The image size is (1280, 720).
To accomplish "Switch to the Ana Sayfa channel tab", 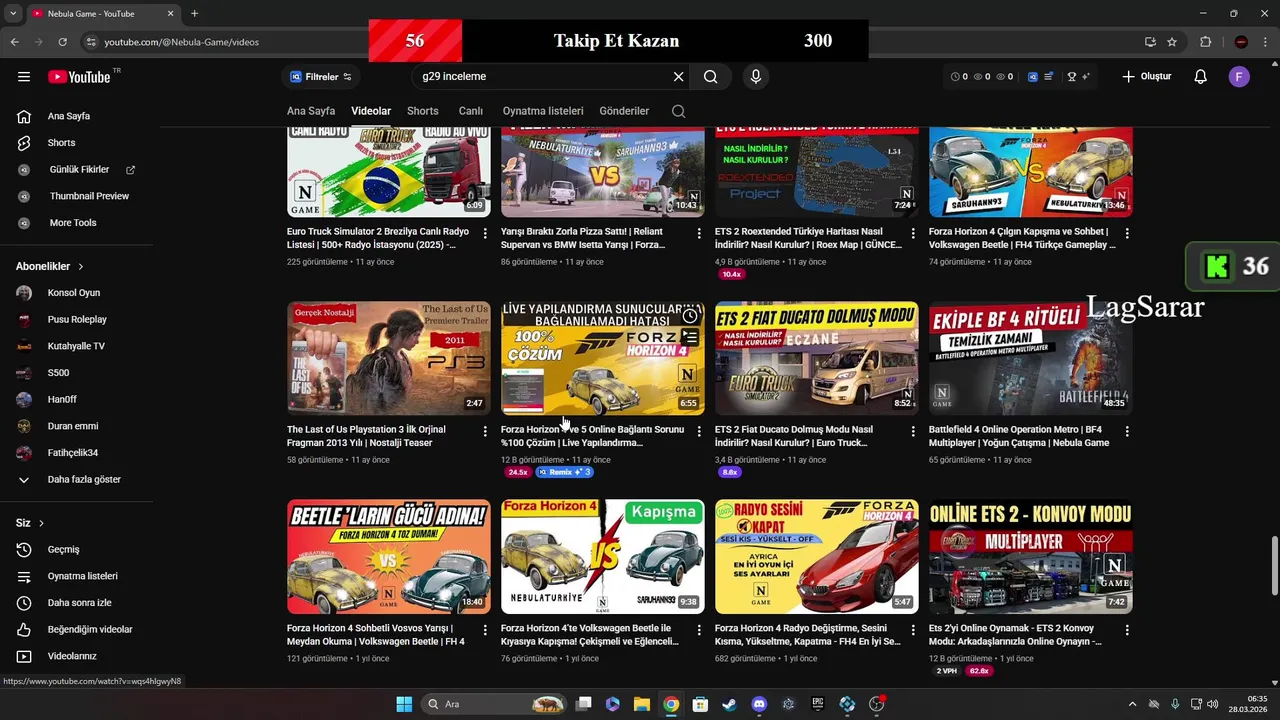I will pyautogui.click(x=311, y=111).
